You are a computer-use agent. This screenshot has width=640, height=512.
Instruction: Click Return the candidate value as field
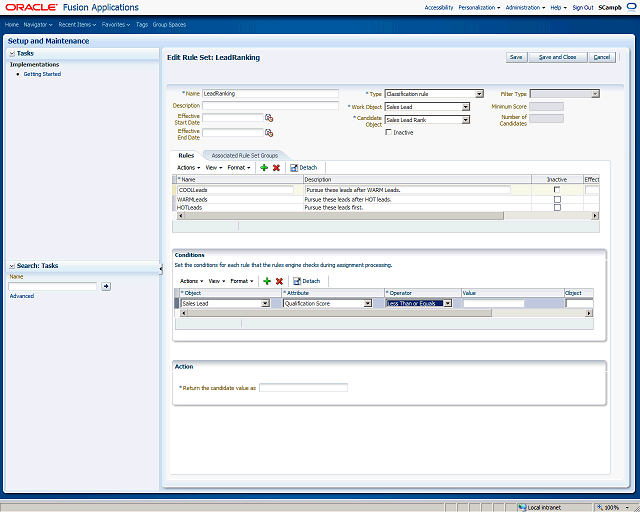[x=303, y=387]
